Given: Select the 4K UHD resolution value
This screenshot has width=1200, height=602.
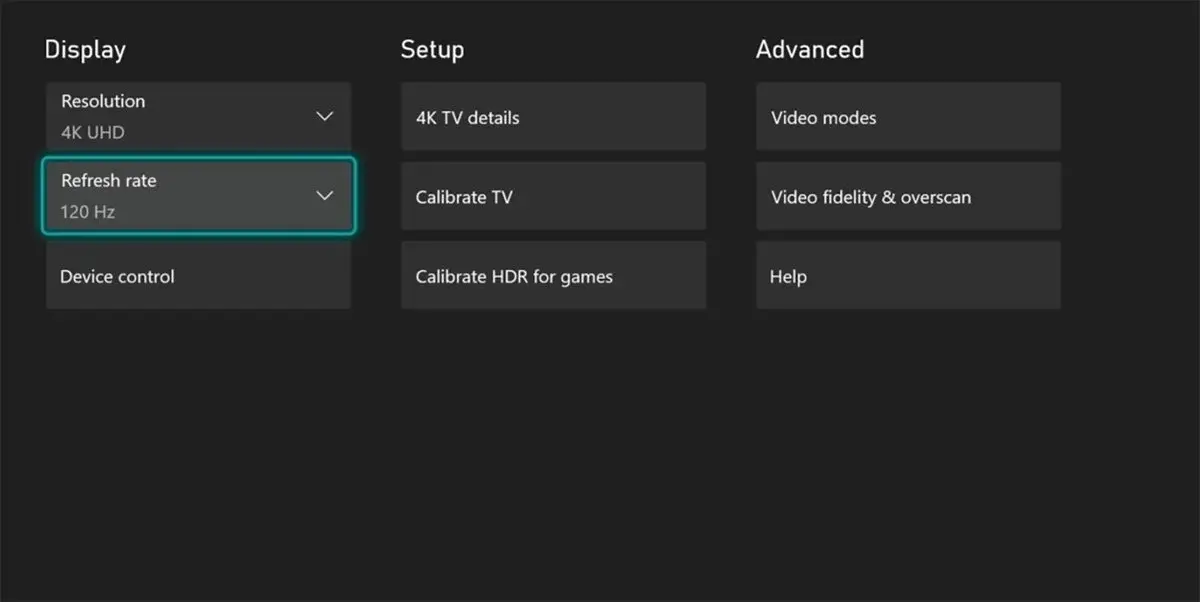Looking at the screenshot, I should (x=92, y=132).
